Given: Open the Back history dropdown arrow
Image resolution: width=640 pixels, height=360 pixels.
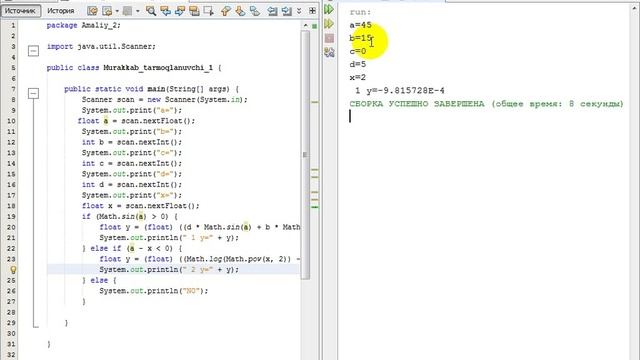Looking at the screenshot, I should (x=117, y=11).
